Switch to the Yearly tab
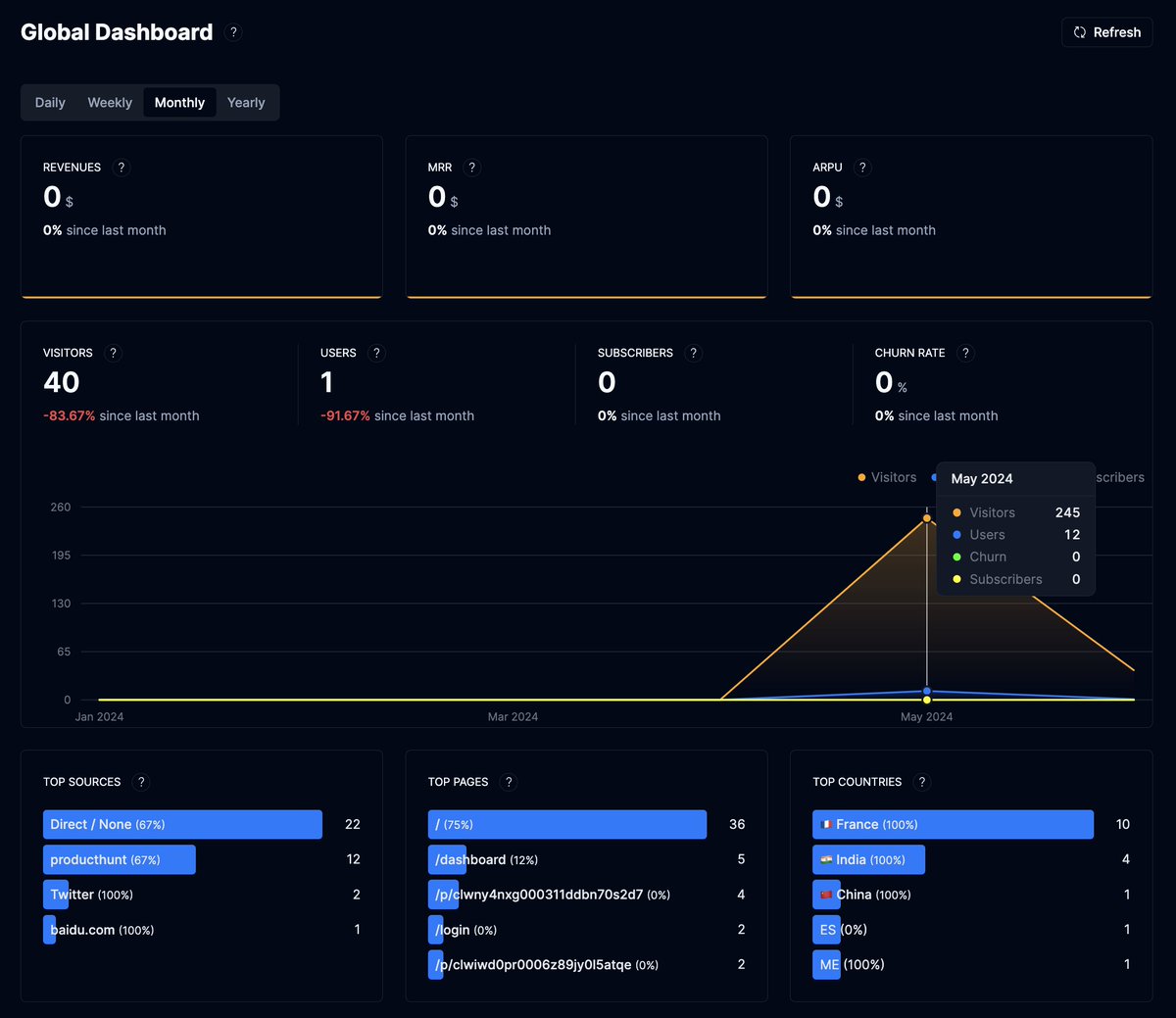Viewport: 1176px width, 1018px height. click(246, 103)
